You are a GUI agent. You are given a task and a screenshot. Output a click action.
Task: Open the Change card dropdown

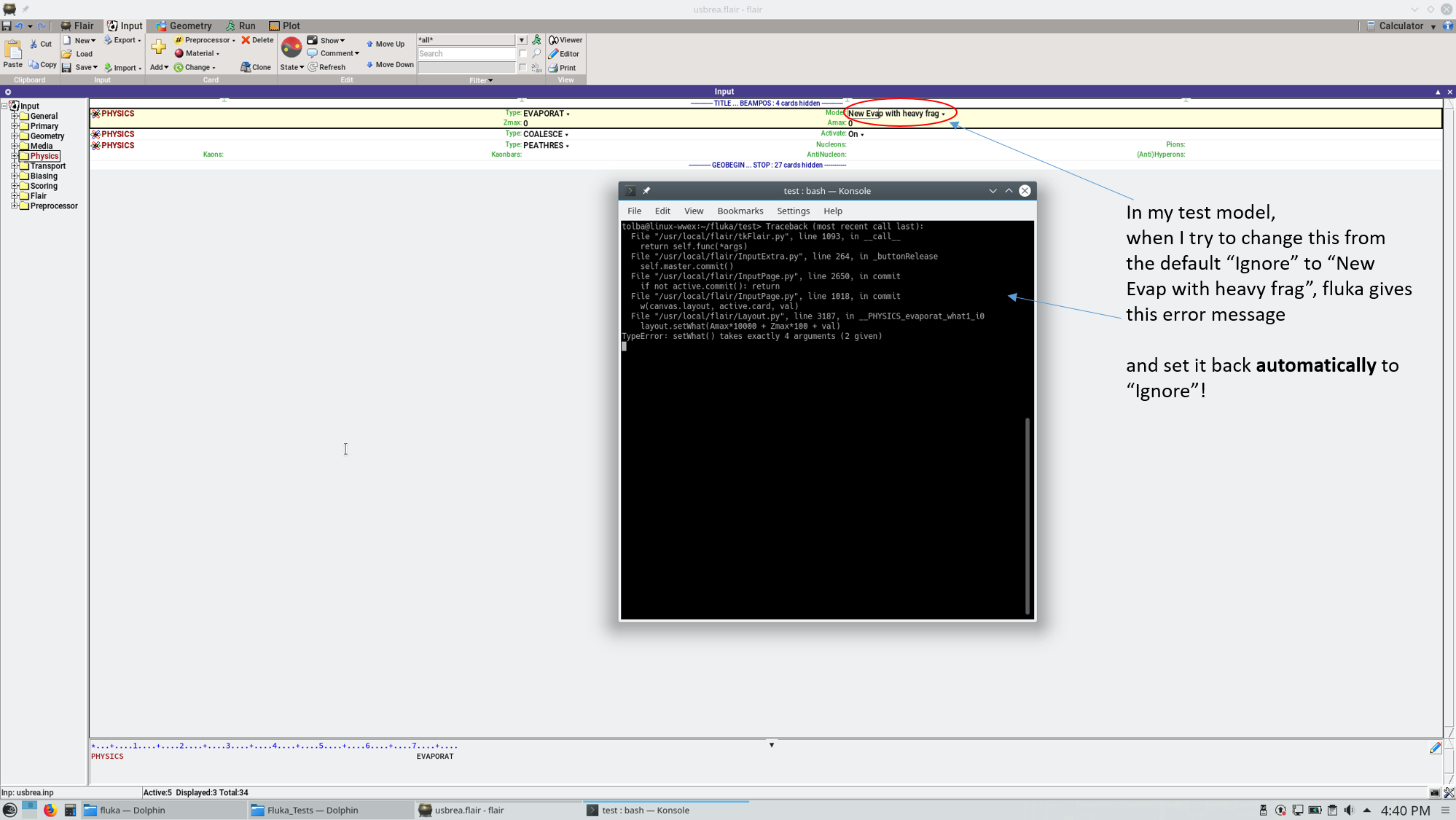coord(195,67)
